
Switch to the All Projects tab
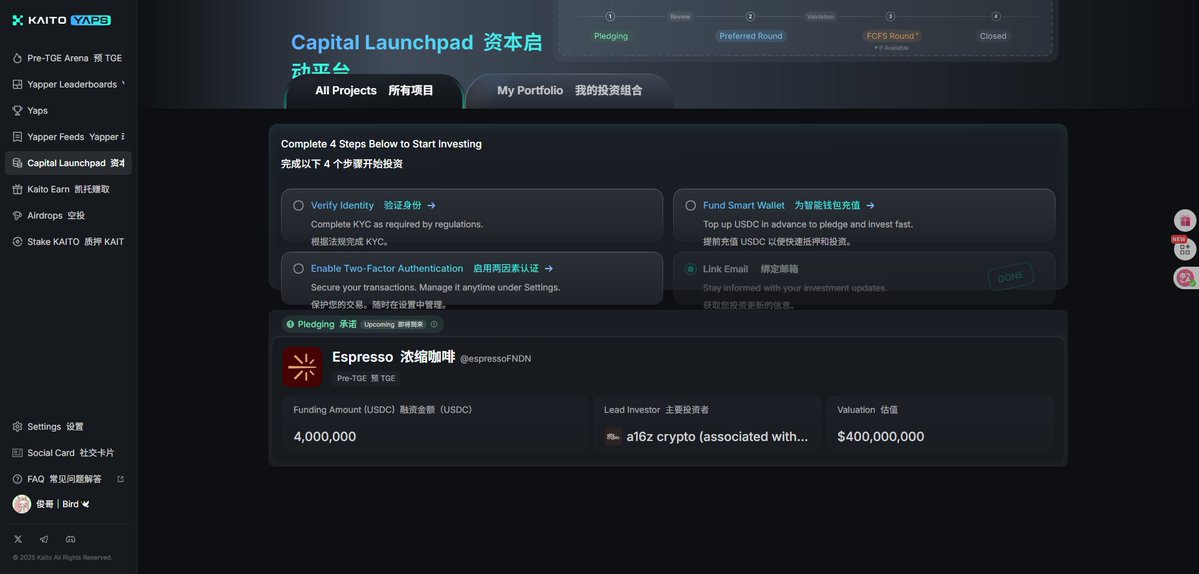click(375, 91)
